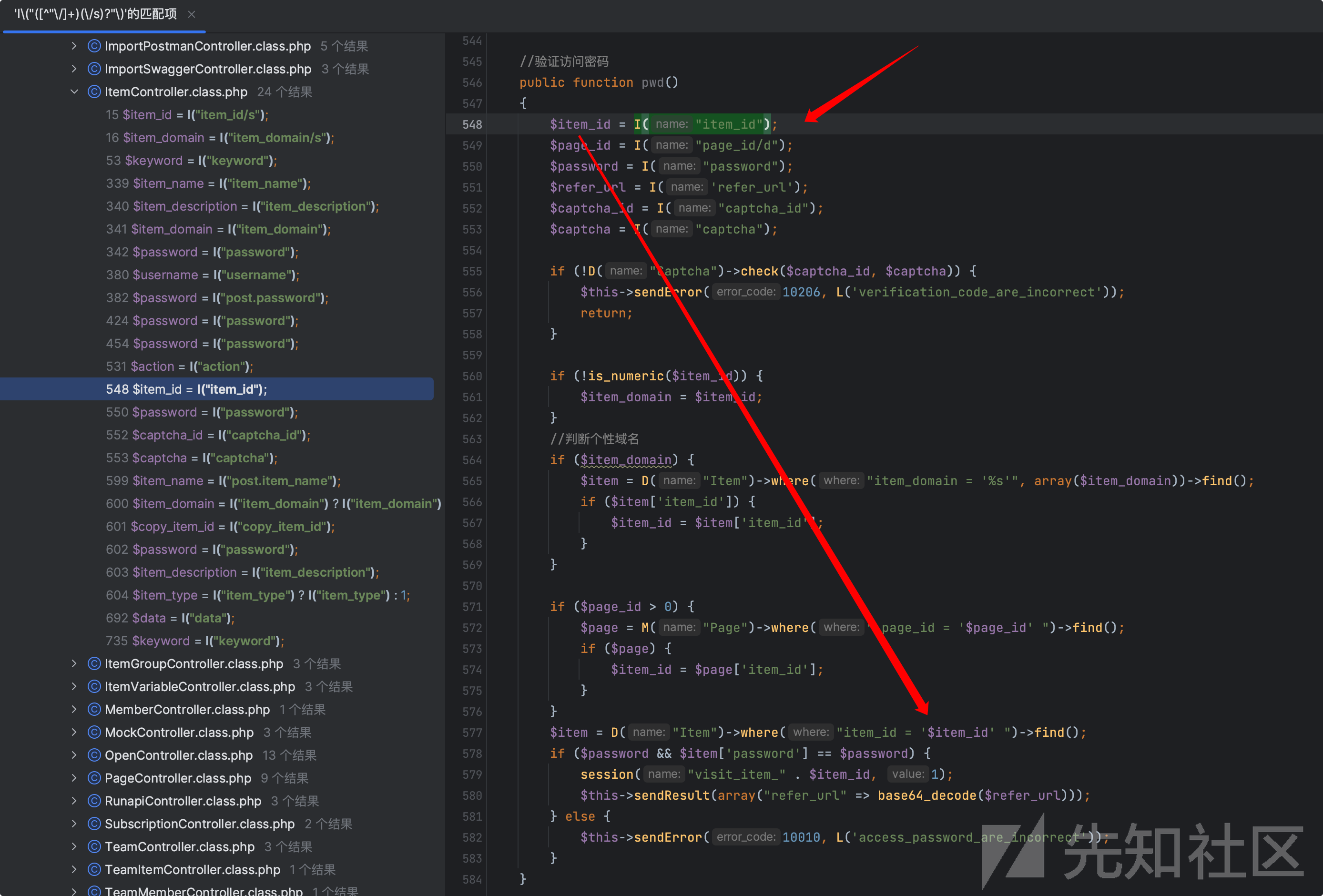Screen dimensions: 1323x896
Task: Open result line 735 keyword
Action: (x=195, y=641)
